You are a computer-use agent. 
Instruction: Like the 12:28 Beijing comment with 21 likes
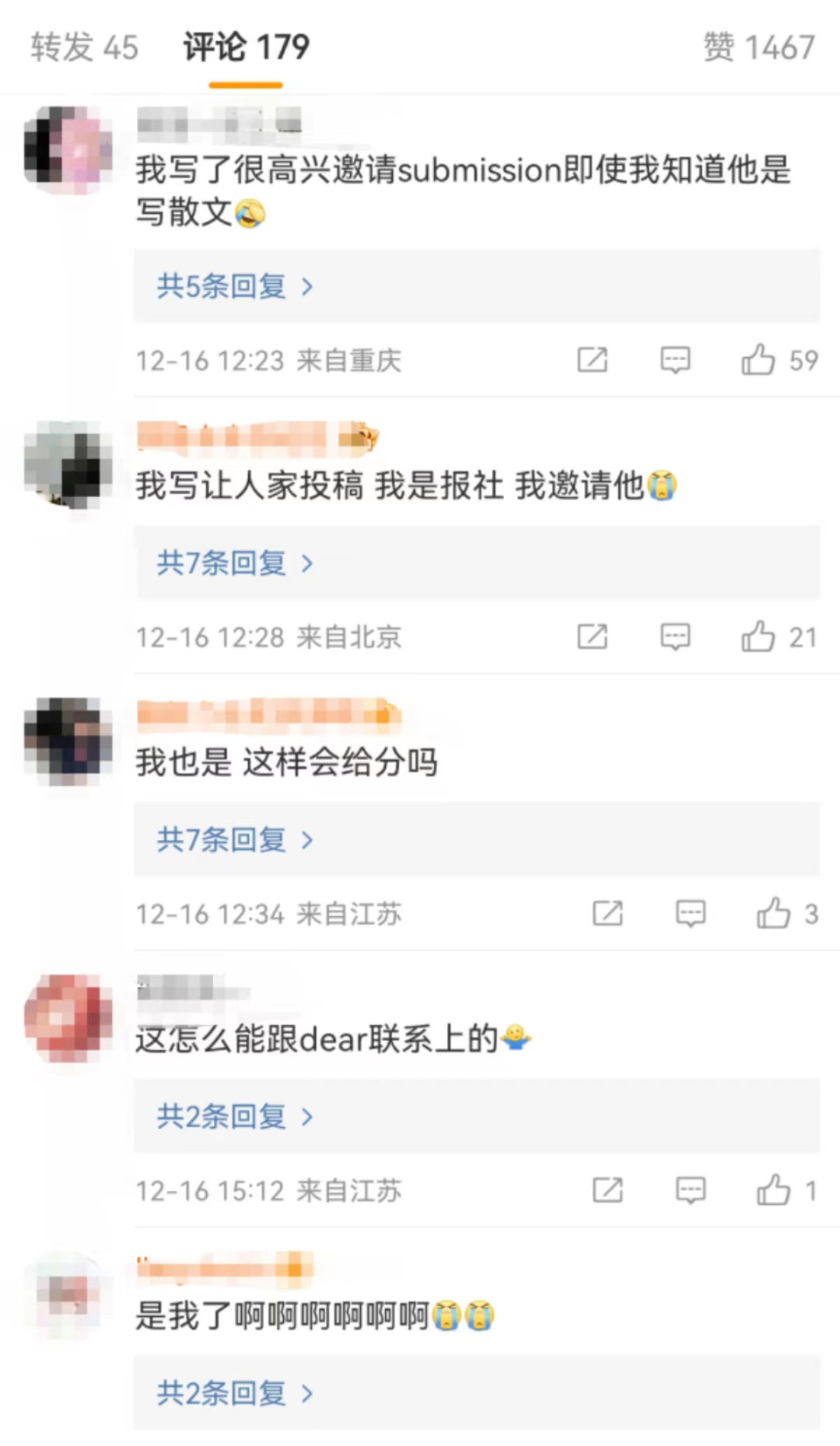758,636
